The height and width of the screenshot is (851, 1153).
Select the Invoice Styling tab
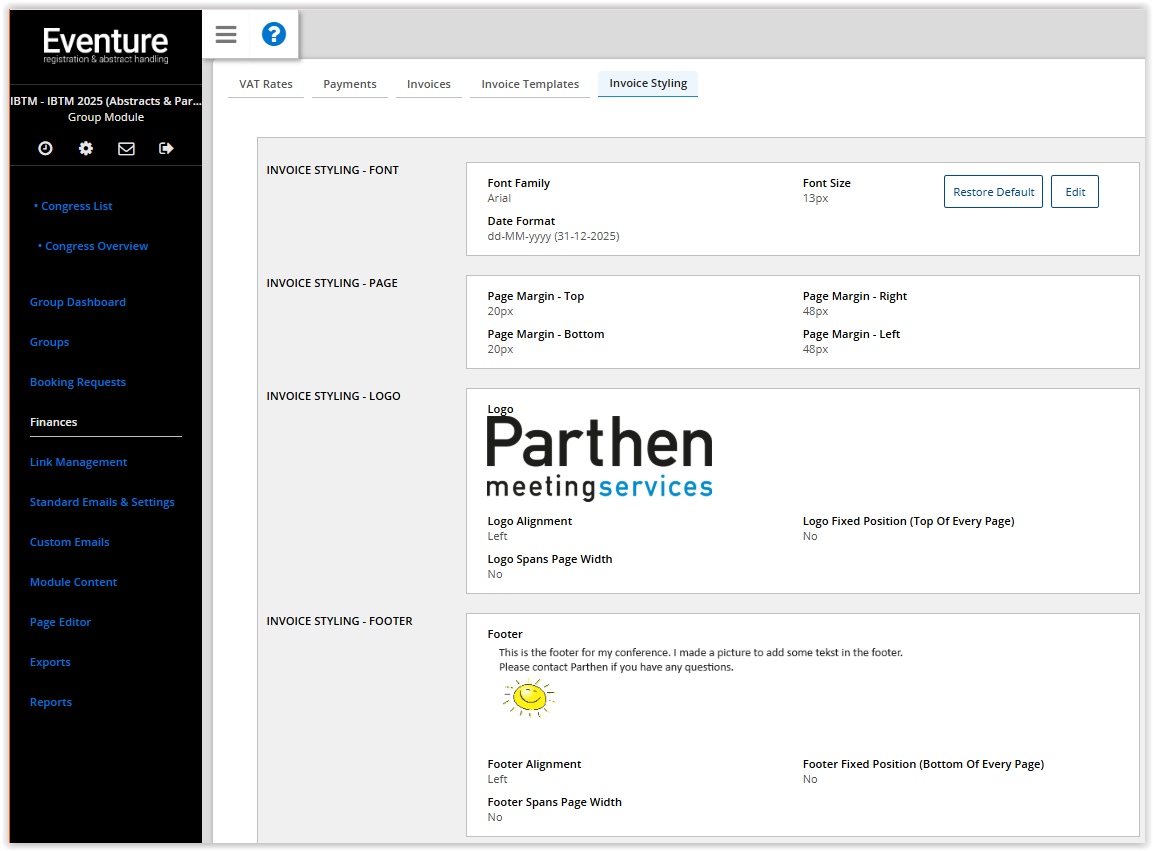[x=648, y=83]
